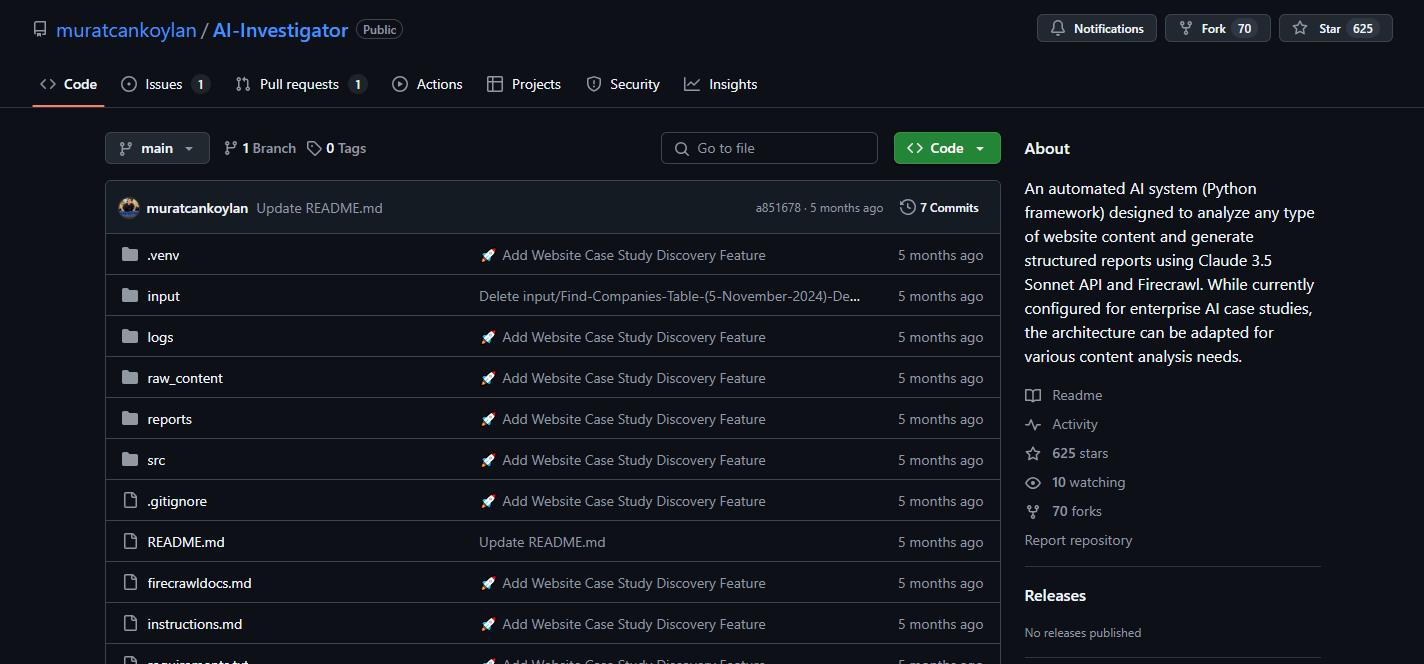This screenshot has height=664, width=1424.
Task: Click the star icon next to 625 stars
Action: click(x=1033, y=454)
